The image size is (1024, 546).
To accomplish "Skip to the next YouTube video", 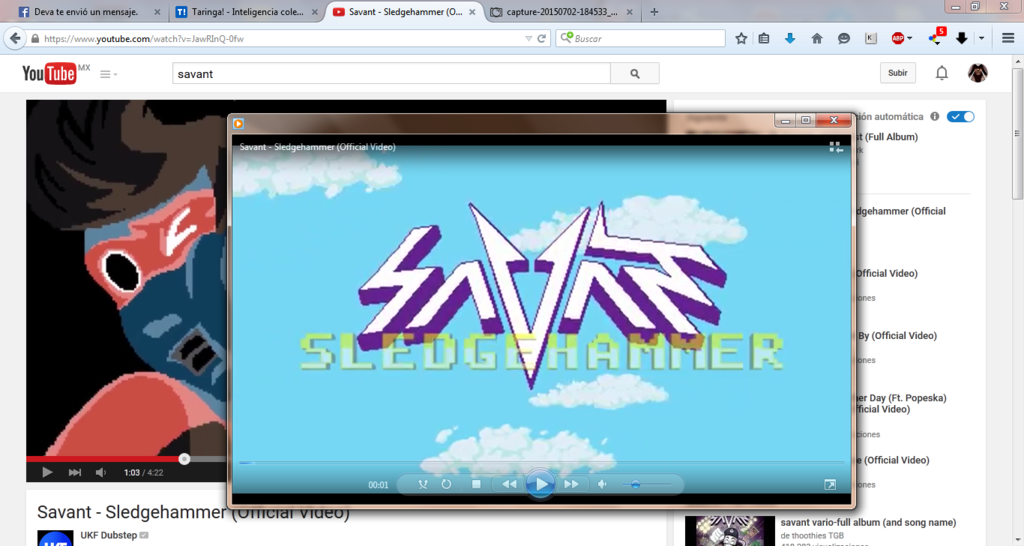I will point(74,472).
